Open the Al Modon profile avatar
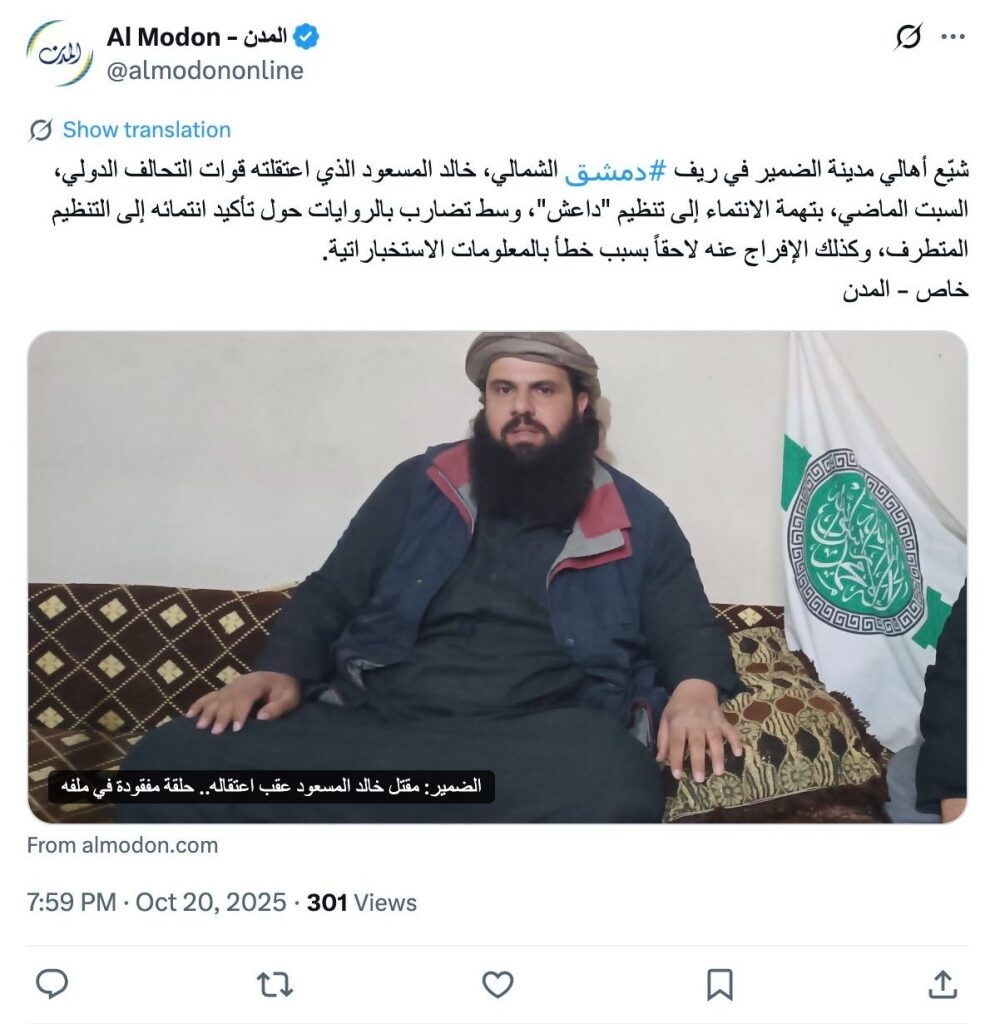The width and height of the screenshot is (995, 1024). [x=59, y=54]
